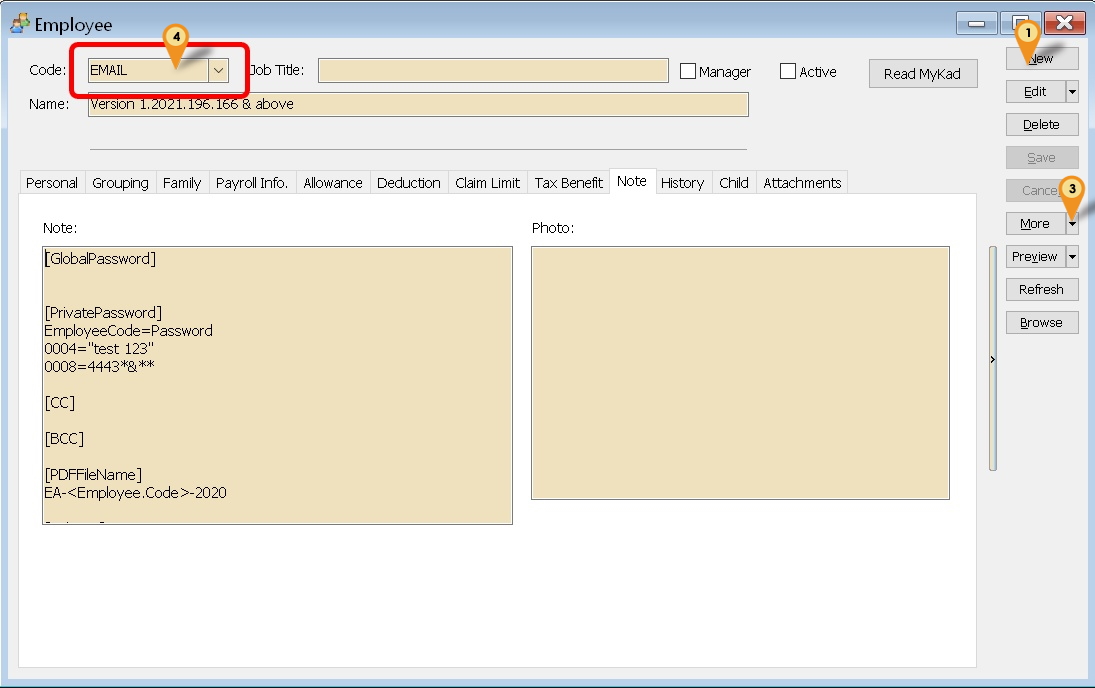Expand the collapsed side panel chevron
Viewport: 1095px width, 688px height.
click(991, 358)
